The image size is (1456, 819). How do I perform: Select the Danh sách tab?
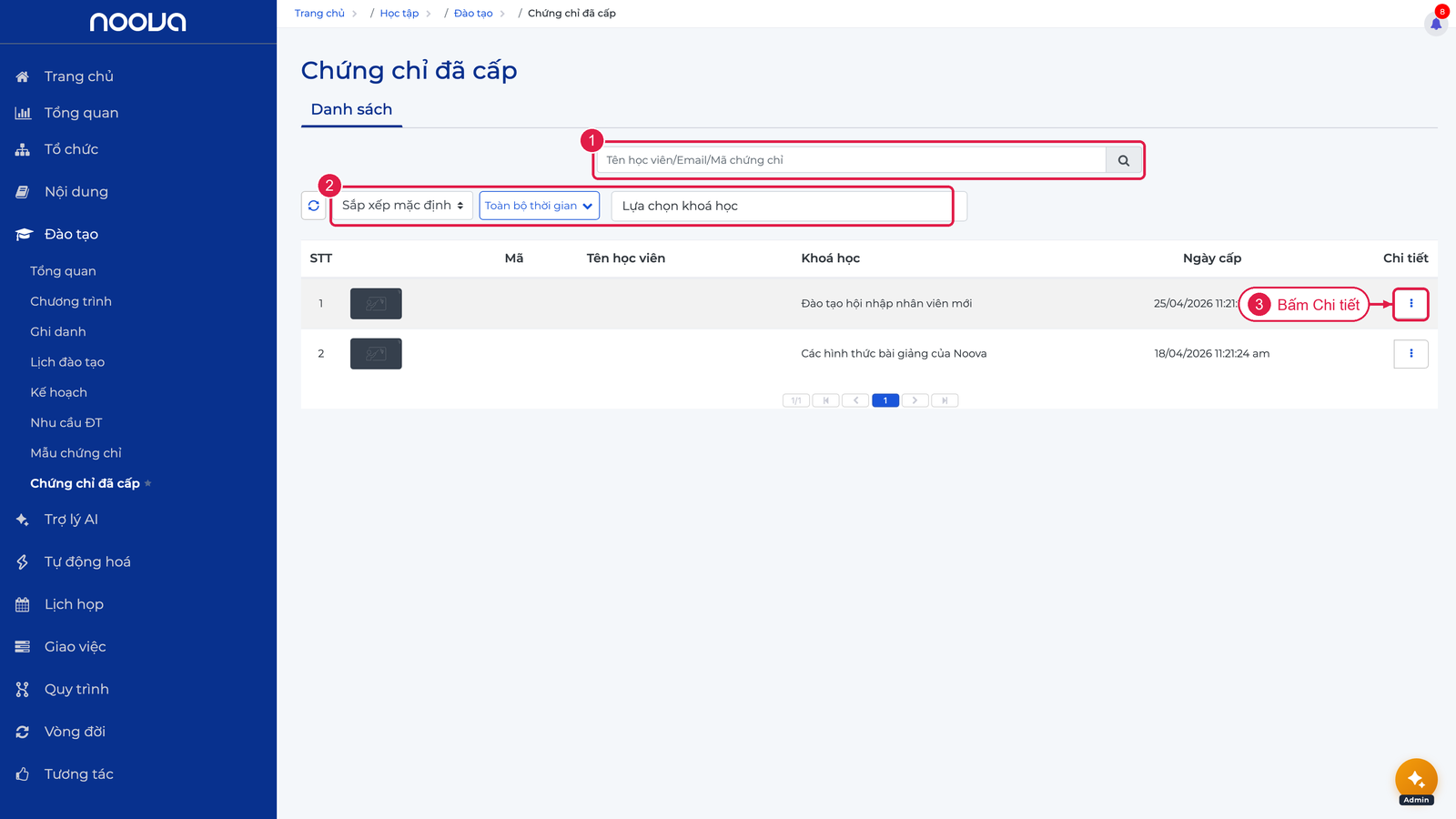coord(351,109)
